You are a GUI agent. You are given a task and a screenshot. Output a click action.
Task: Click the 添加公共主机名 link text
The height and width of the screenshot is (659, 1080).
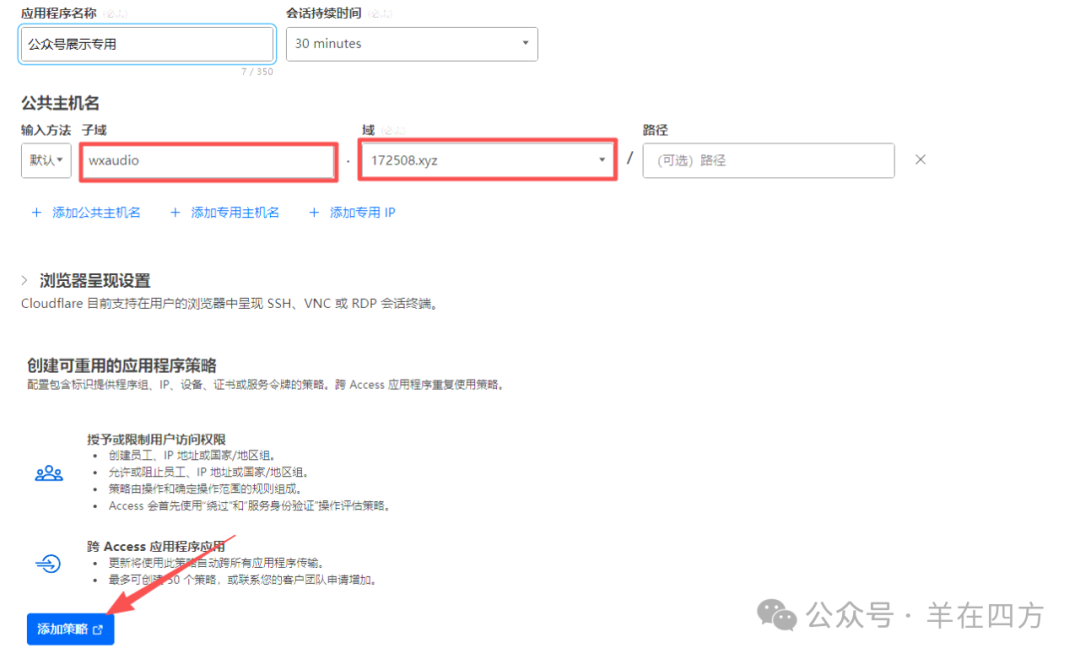click(x=96, y=213)
